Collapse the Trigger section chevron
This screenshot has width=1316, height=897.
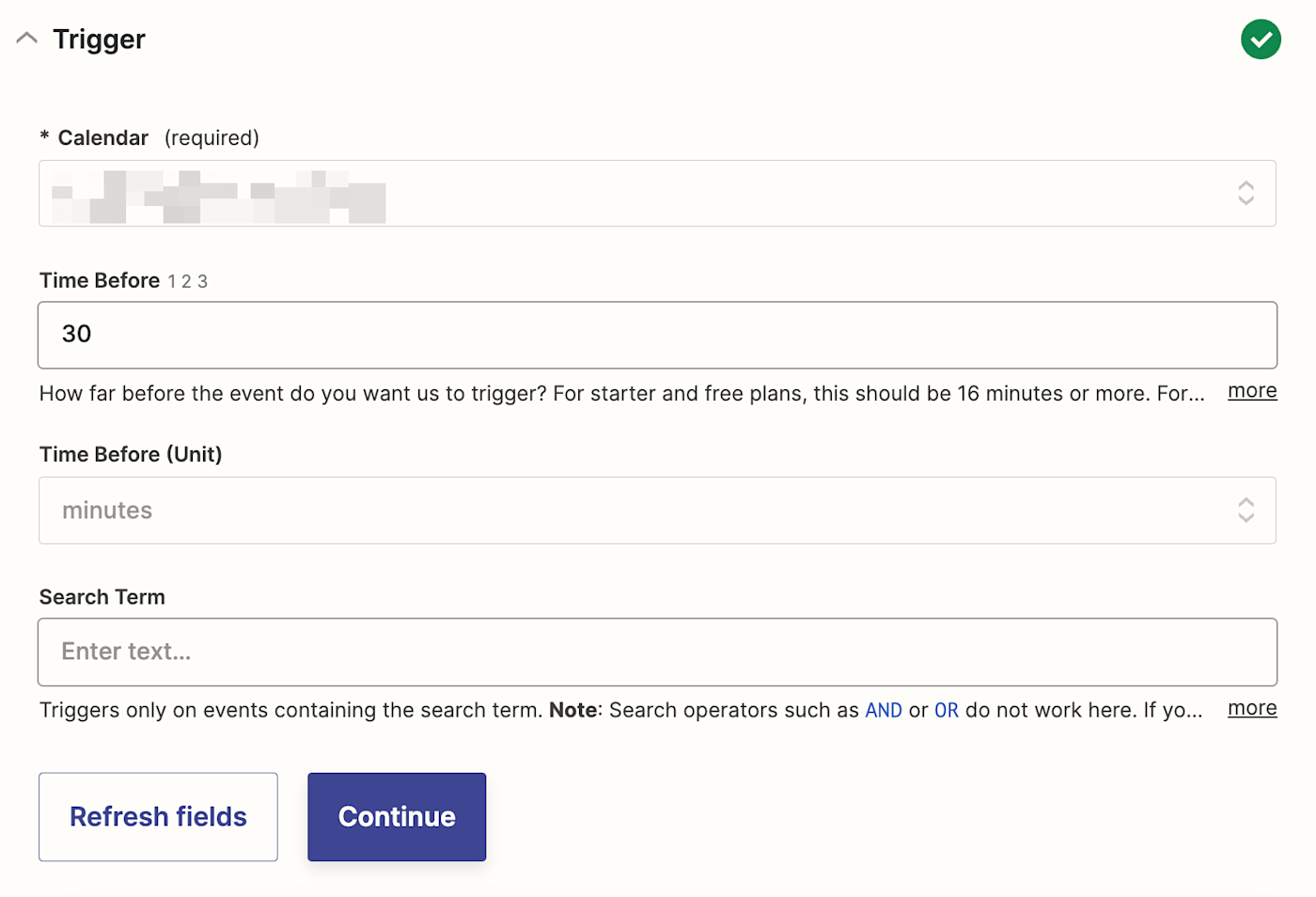point(26,39)
